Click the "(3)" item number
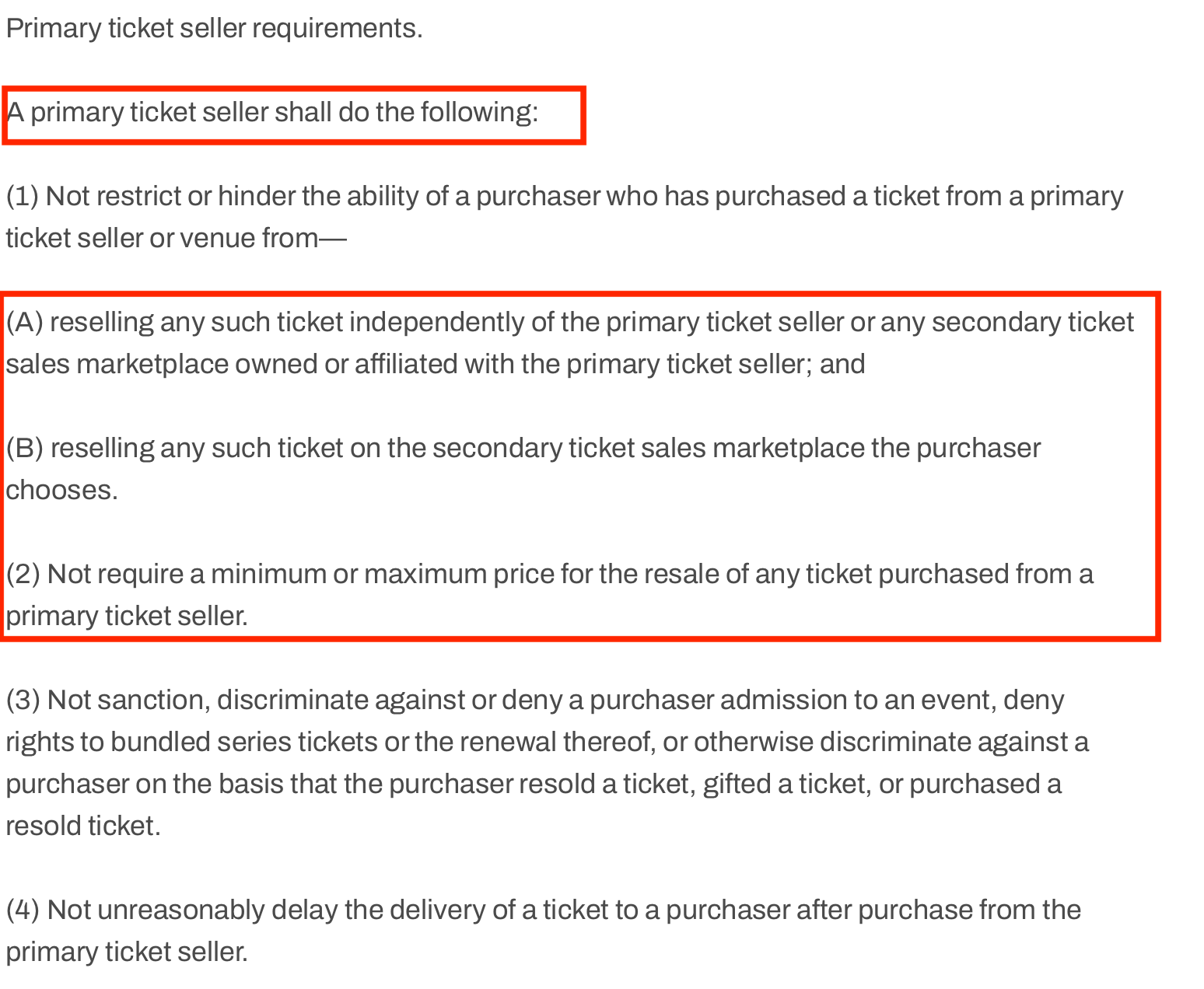 point(23,701)
